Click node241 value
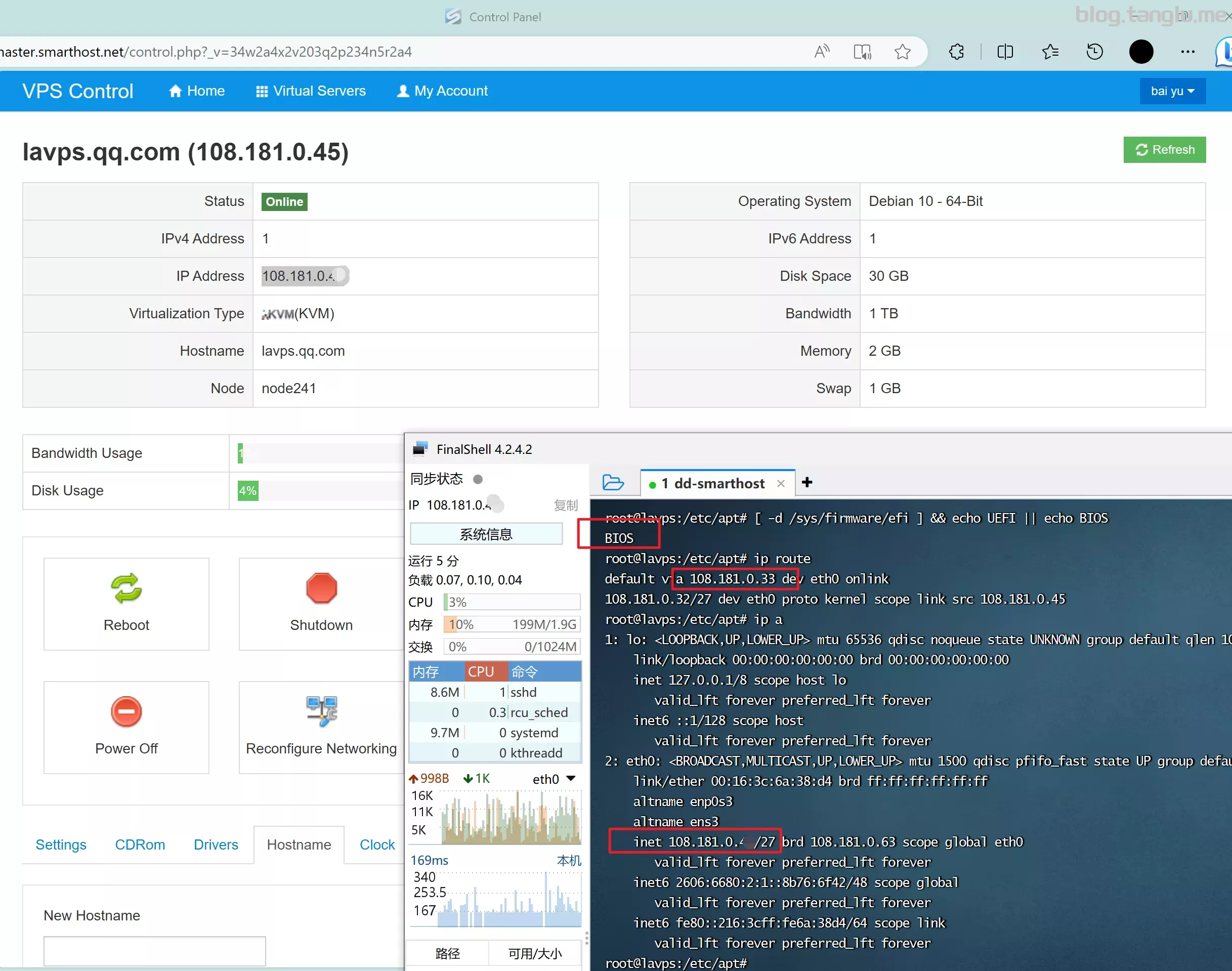Screen dimensions: 1232x971 (x=289, y=388)
